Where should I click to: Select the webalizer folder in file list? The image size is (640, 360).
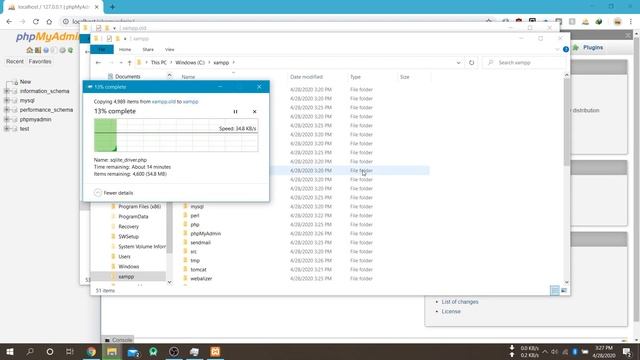[x=201, y=278]
